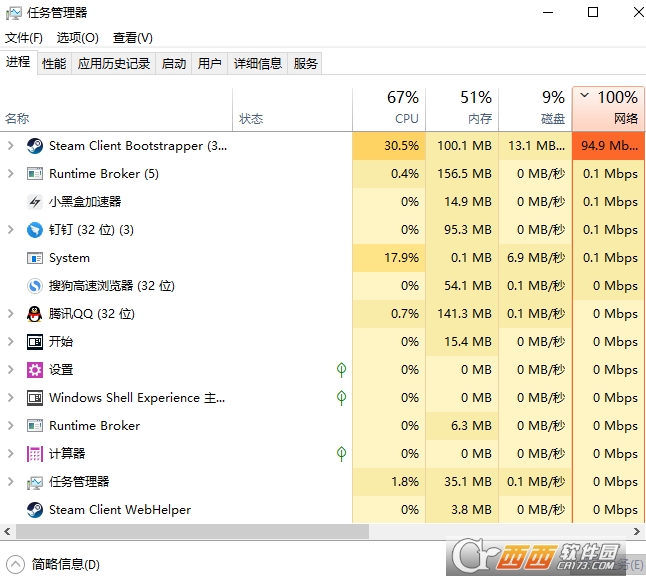Expand the Runtime Broker (5) group
Viewport: 646px width, 586px height.
click(x=11, y=173)
